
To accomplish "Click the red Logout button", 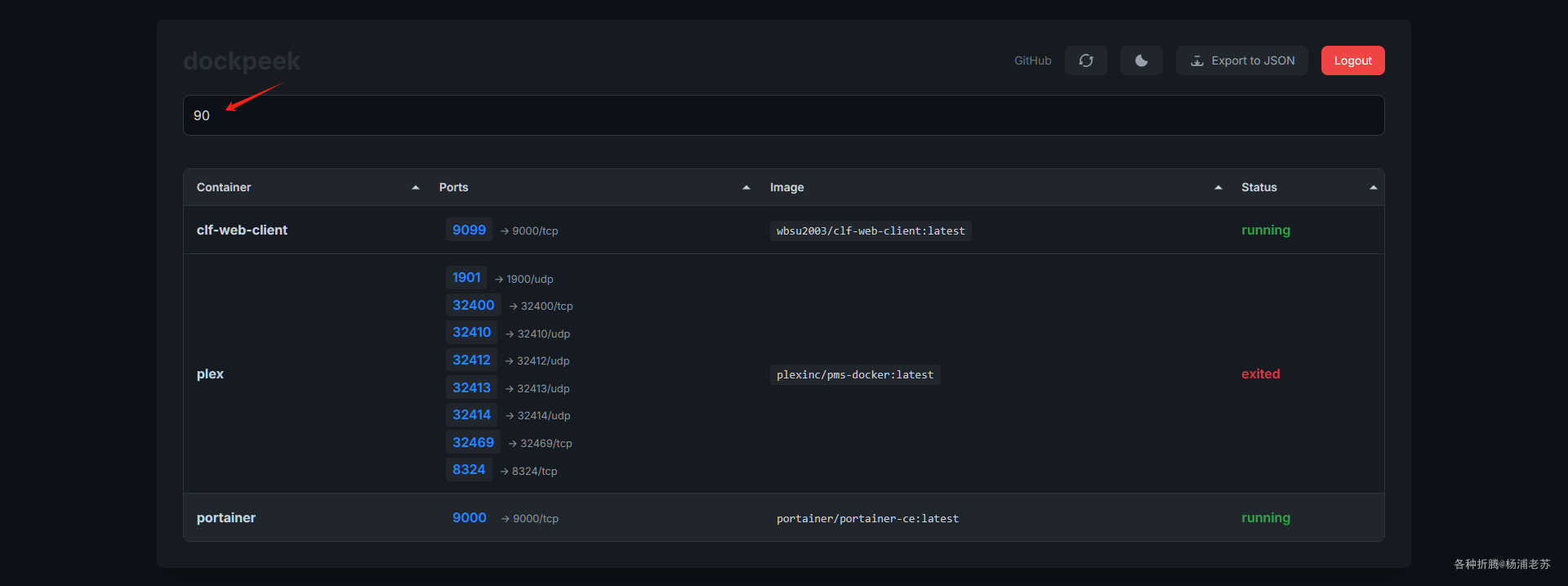I will click(x=1352, y=60).
